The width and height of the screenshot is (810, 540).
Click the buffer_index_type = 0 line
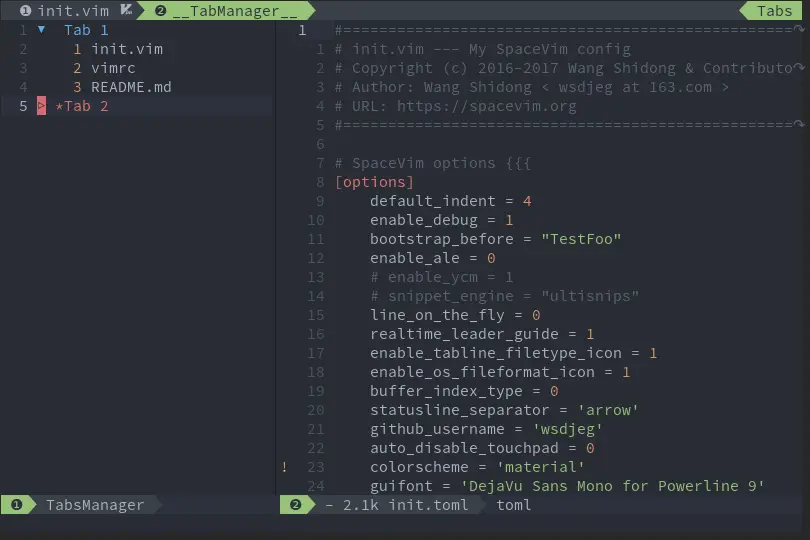[x=464, y=391]
